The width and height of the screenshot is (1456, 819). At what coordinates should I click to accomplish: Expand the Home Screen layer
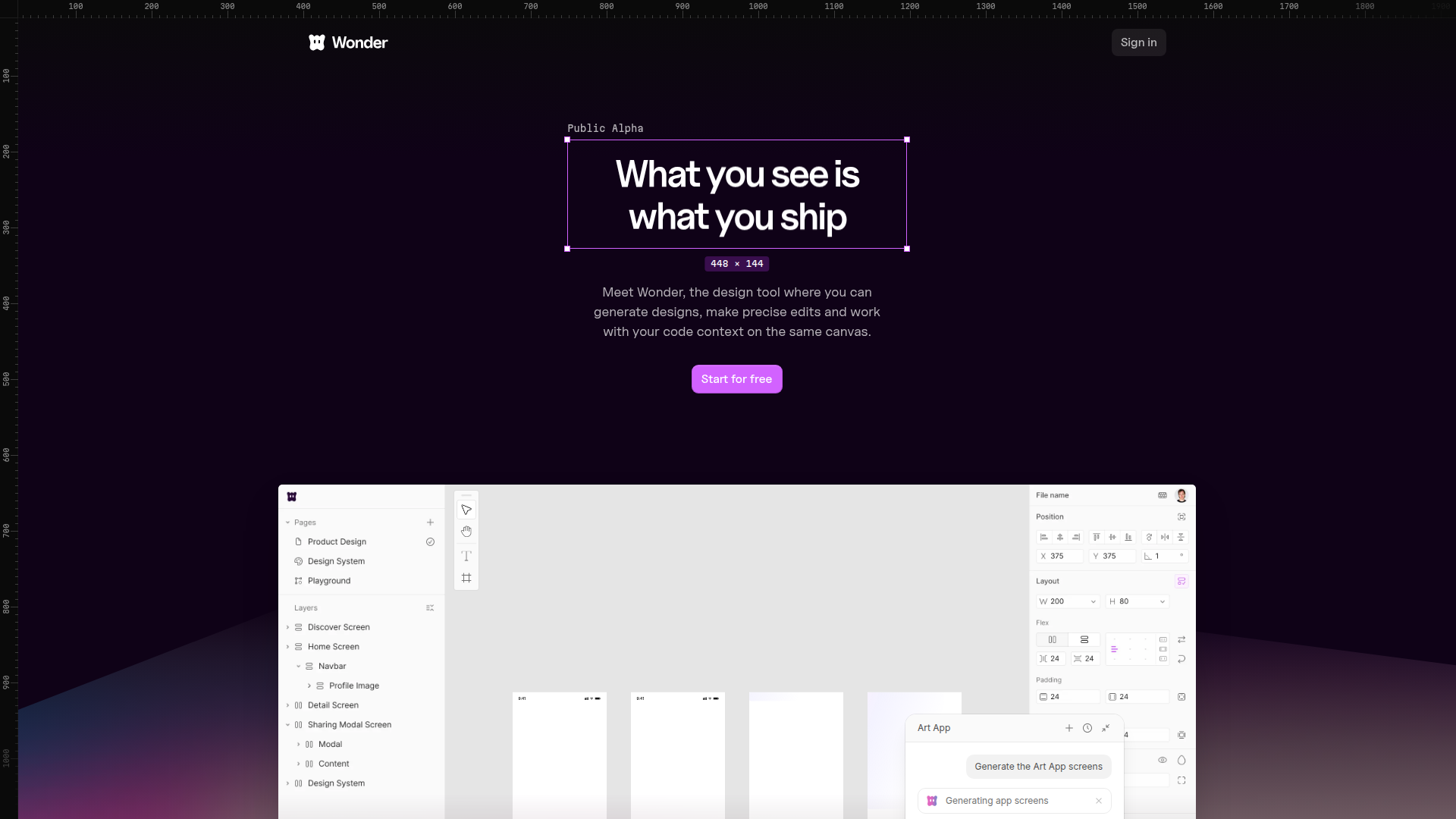click(x=288, y=647)
